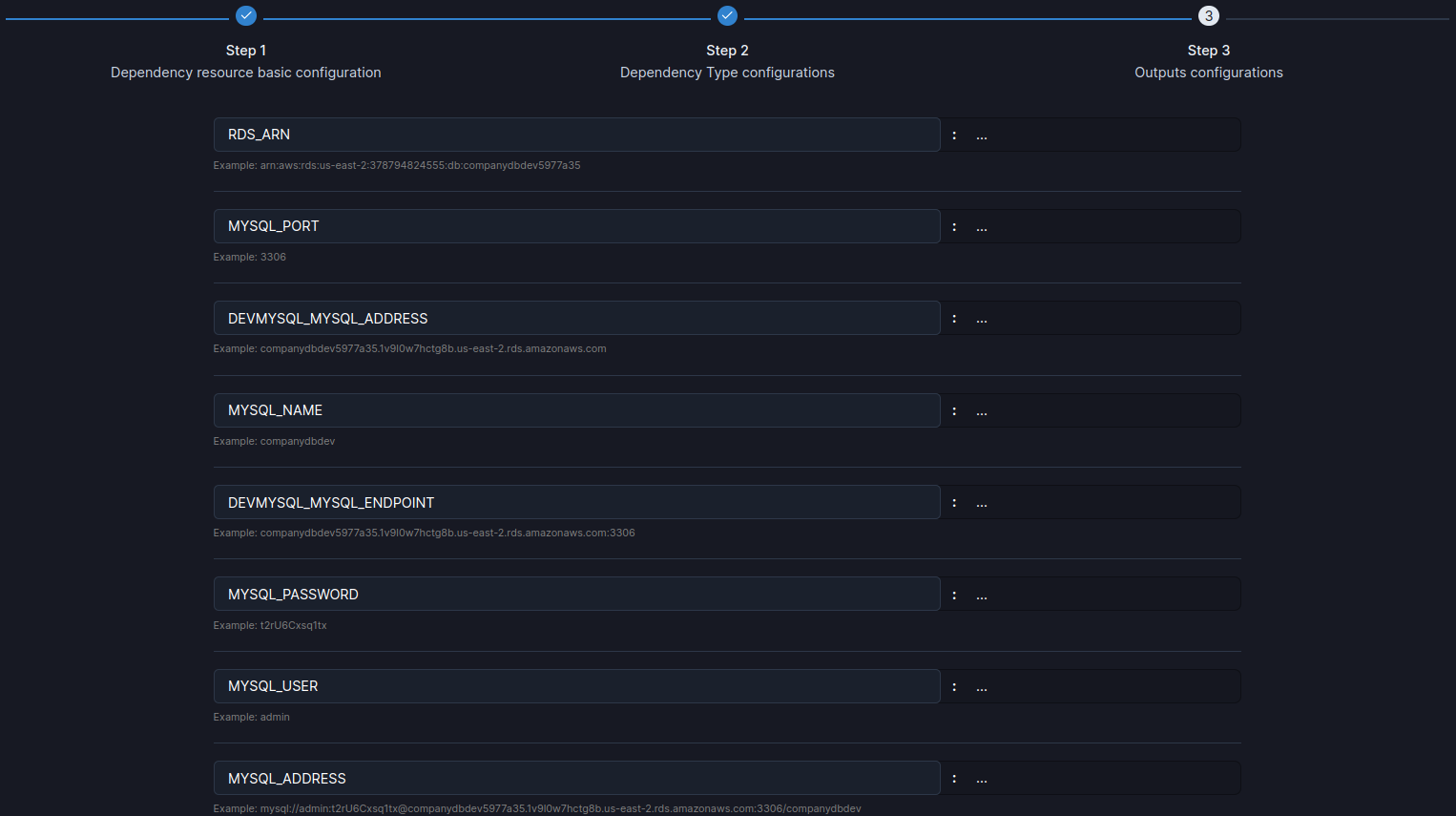The image size is (1456, 816).
Task: Click the example text 'Example: companydbdev'
Action: pyautogui.click(x=274, y=441)
